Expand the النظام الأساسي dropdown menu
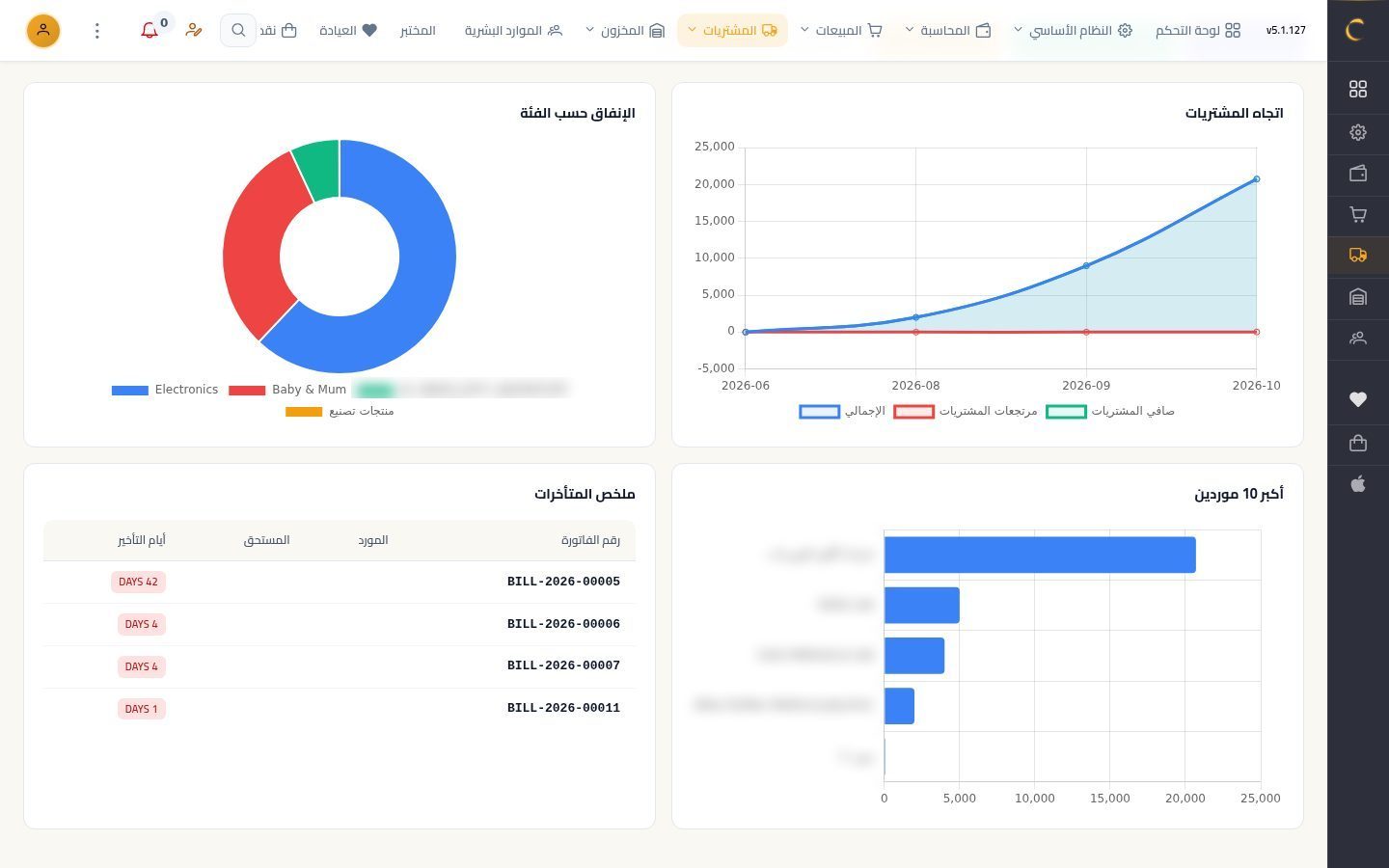 [x=1072, y=31]
